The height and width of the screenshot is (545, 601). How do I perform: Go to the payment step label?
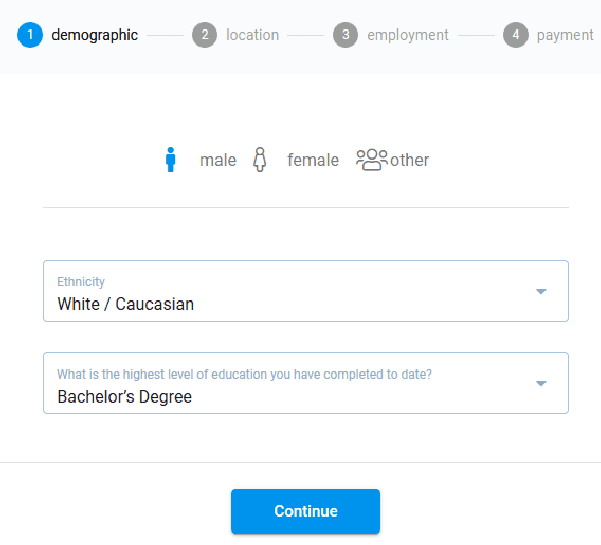point(565,36)
